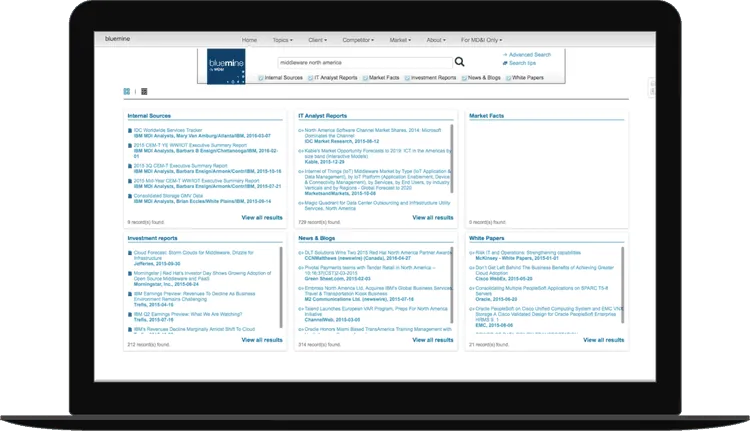Open 'IBM Q2 Earnings Preview: What We Are Watching?'
The image size is (750, 431).
pos(188,314)
